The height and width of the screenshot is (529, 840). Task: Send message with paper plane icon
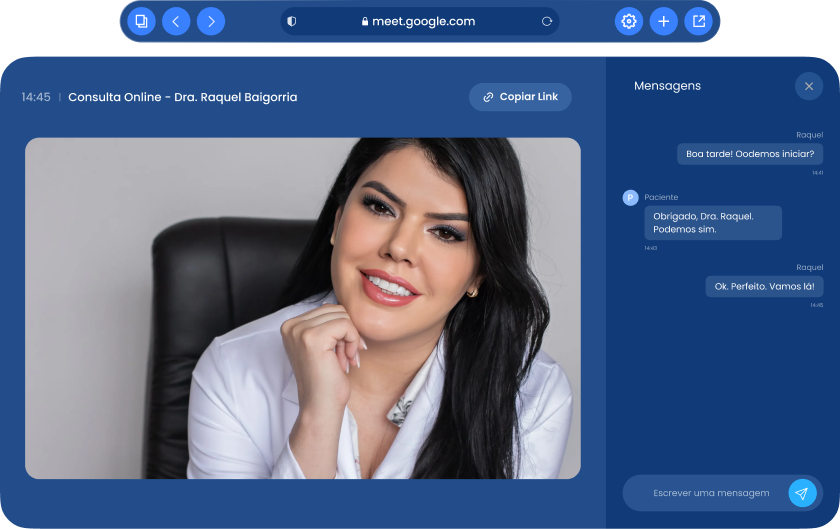(802, 493)
